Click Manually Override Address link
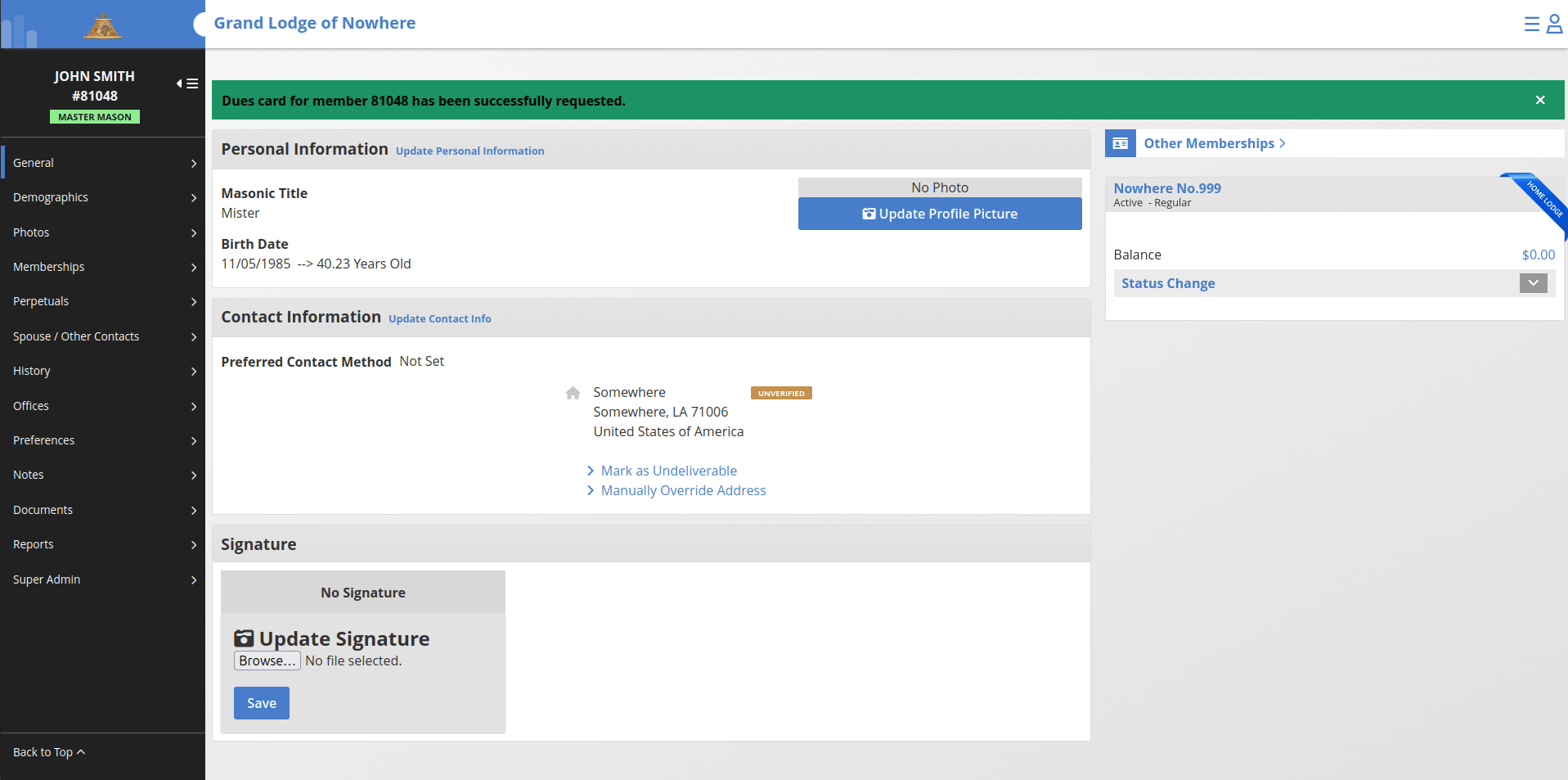 tap(684, 490)
